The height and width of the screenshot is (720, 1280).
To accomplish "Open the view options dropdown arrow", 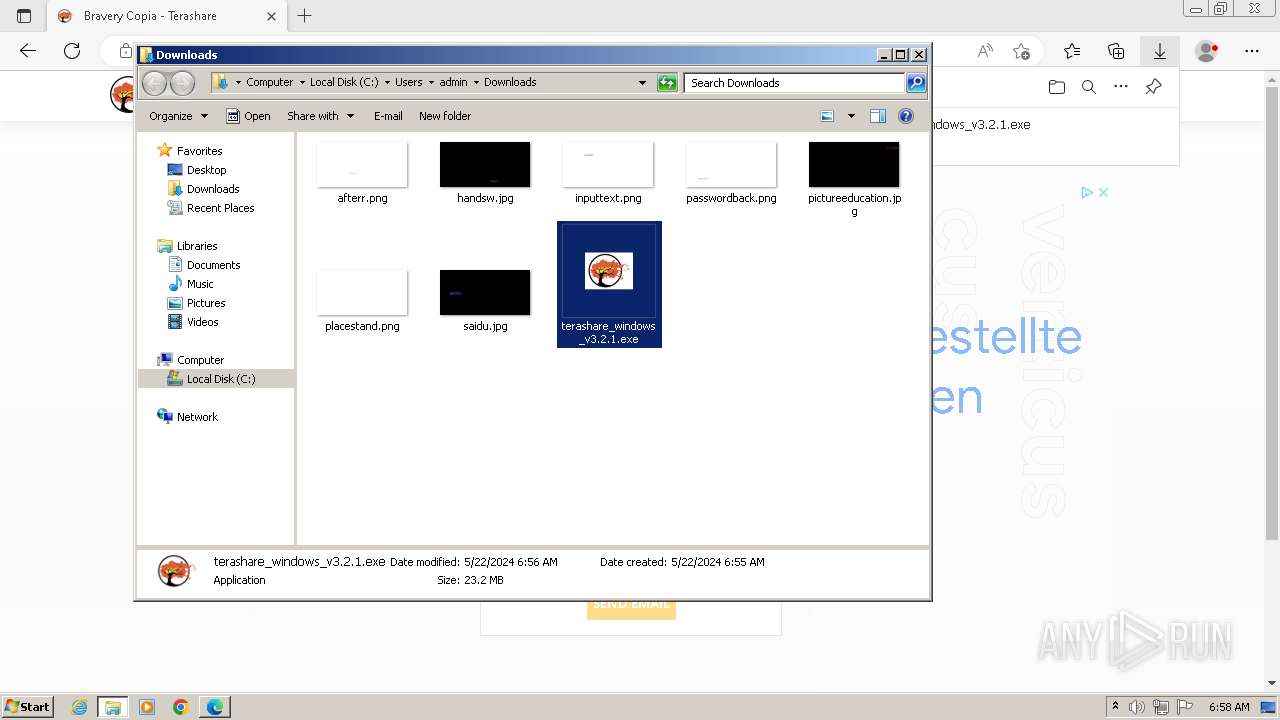I will [x=851, y=116].
